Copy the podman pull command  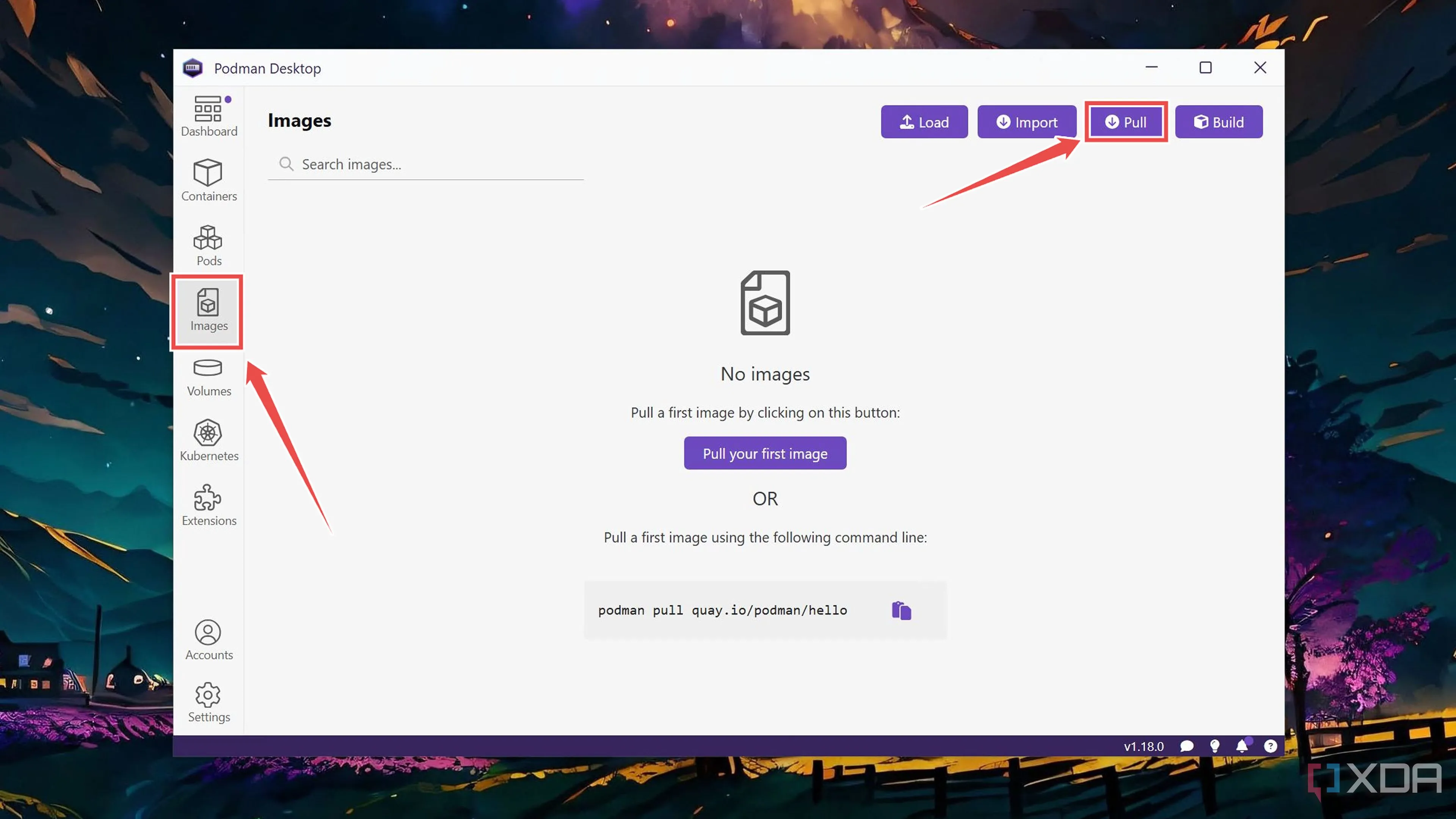pos(902,610)
